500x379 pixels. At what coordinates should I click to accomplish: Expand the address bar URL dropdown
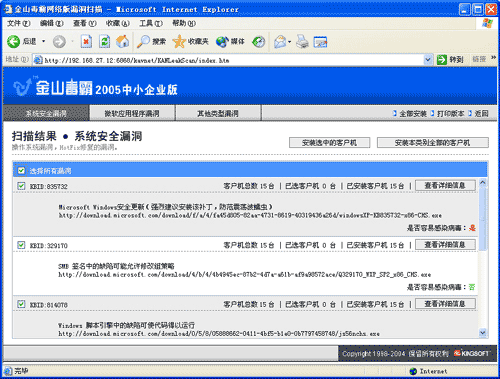click(x=428, y=60)
